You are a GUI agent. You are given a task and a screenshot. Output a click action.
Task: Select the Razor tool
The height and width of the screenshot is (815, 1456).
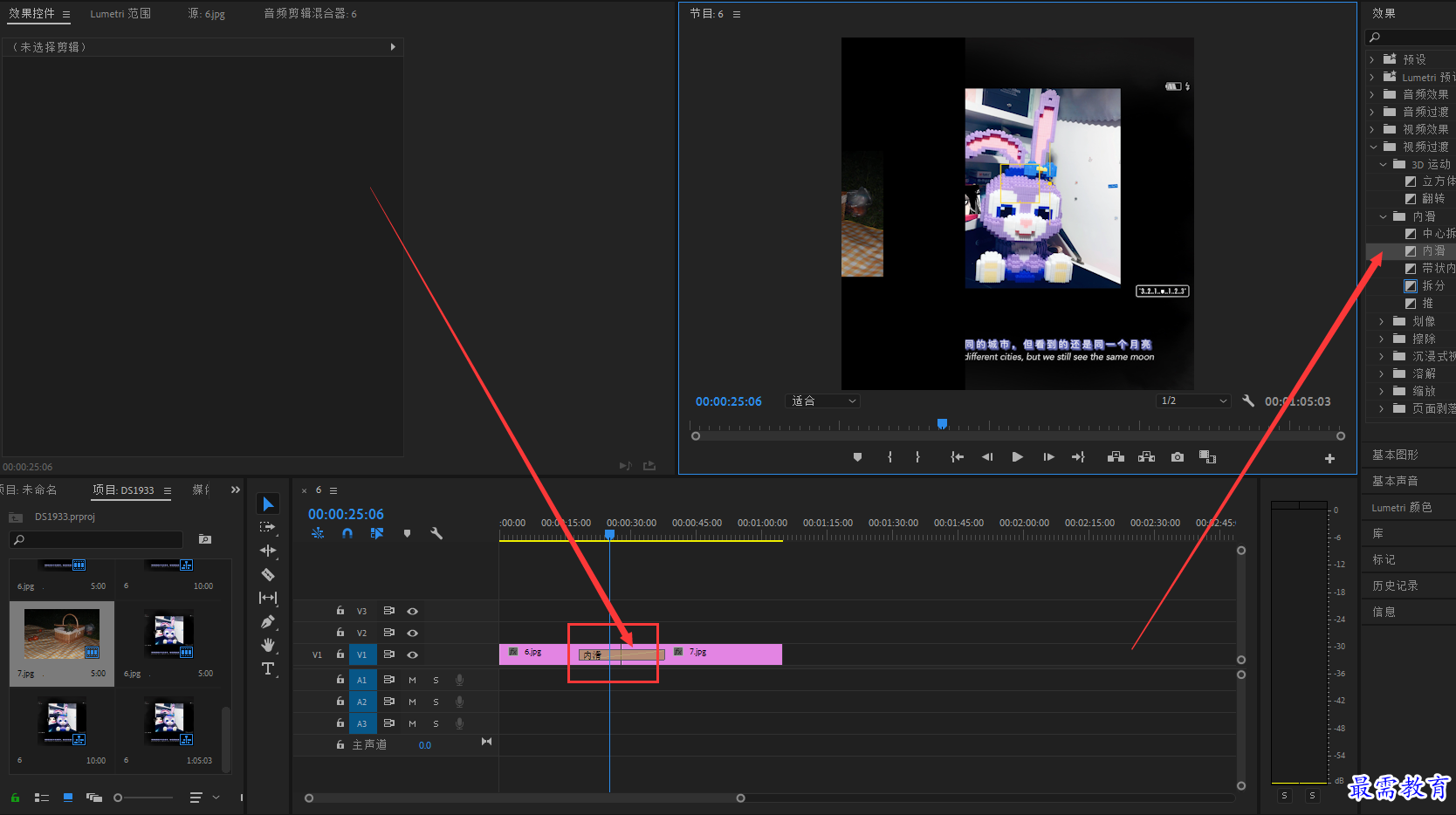click(268, 574)
